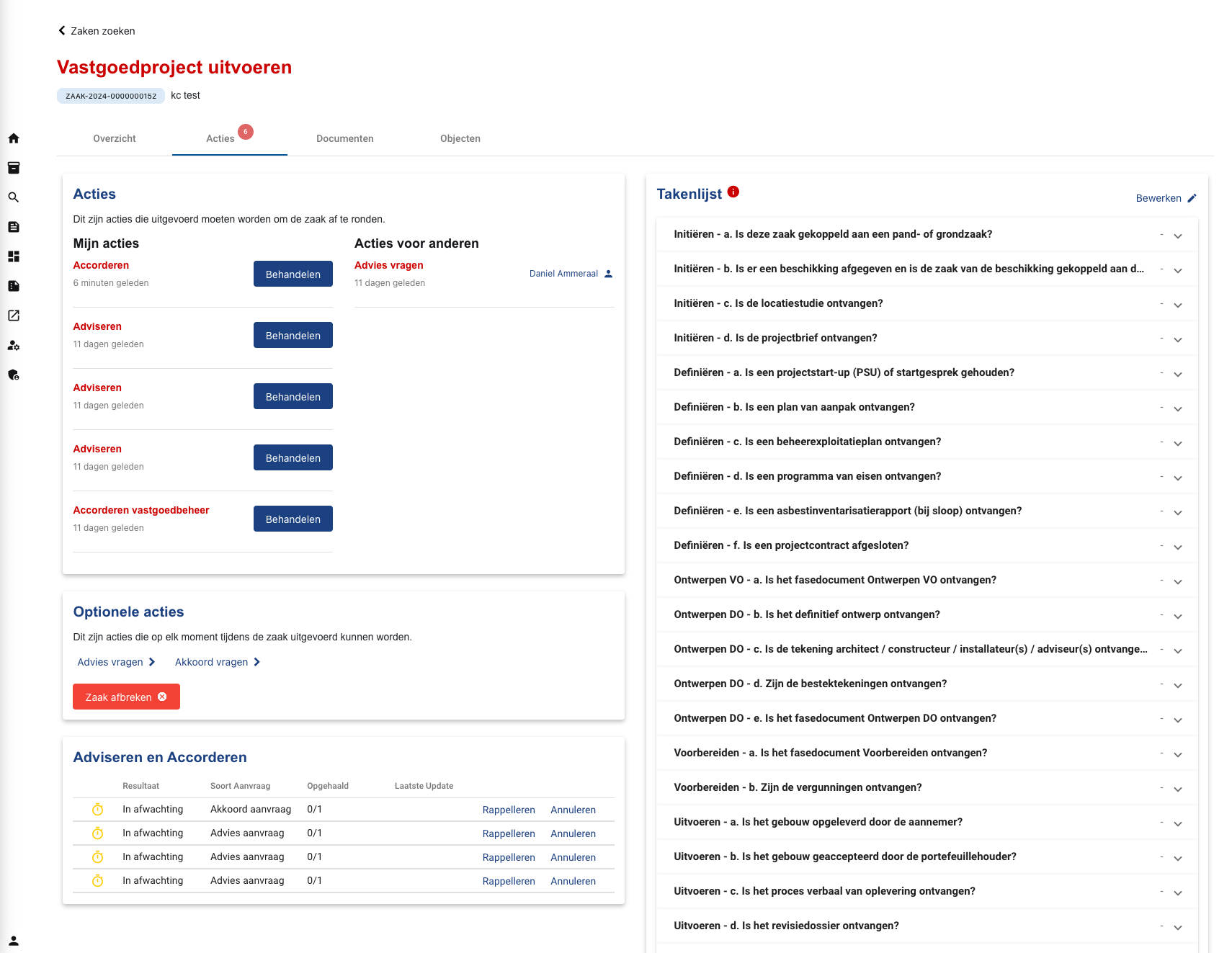The image size is (1232, 953).
Task: Click the back arrow beside Zaken zoeken
Action: coord(62,30)
